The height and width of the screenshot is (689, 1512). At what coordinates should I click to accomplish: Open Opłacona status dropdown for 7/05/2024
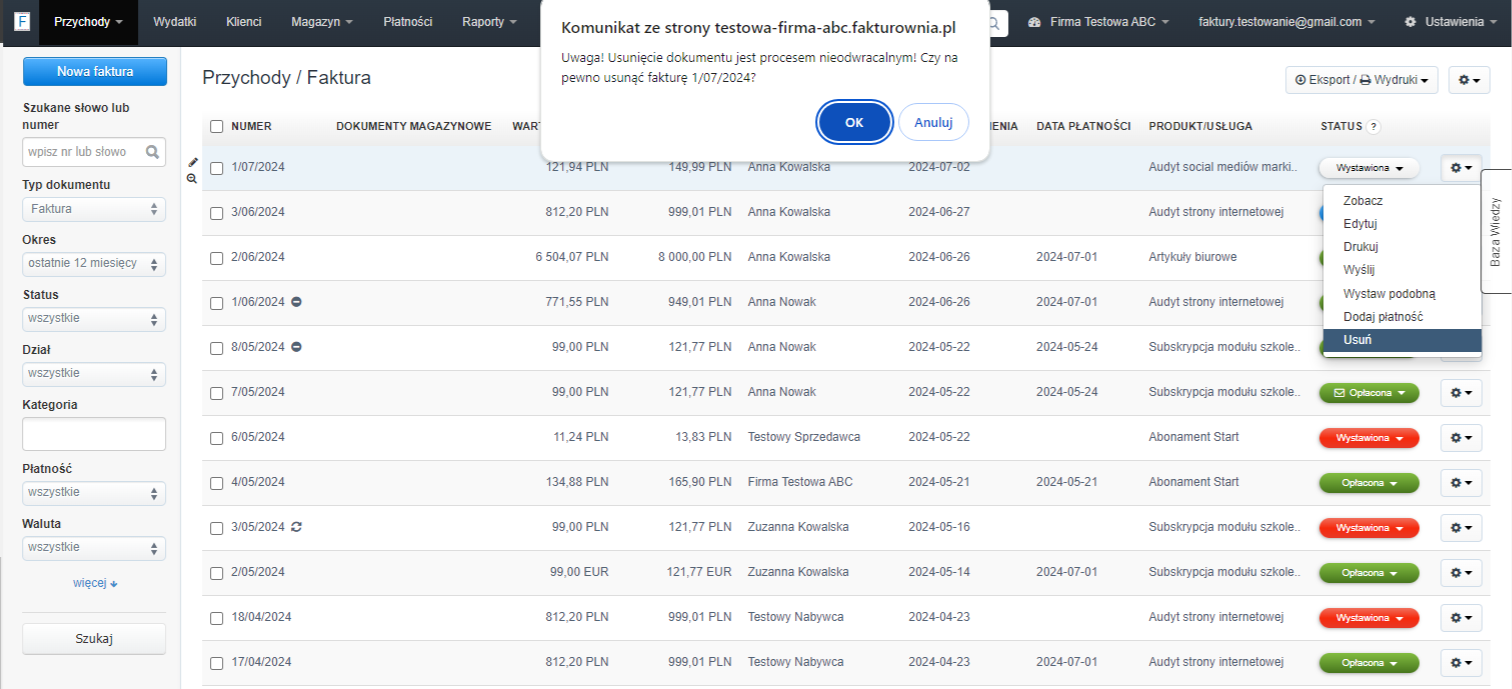(1369, 393)
